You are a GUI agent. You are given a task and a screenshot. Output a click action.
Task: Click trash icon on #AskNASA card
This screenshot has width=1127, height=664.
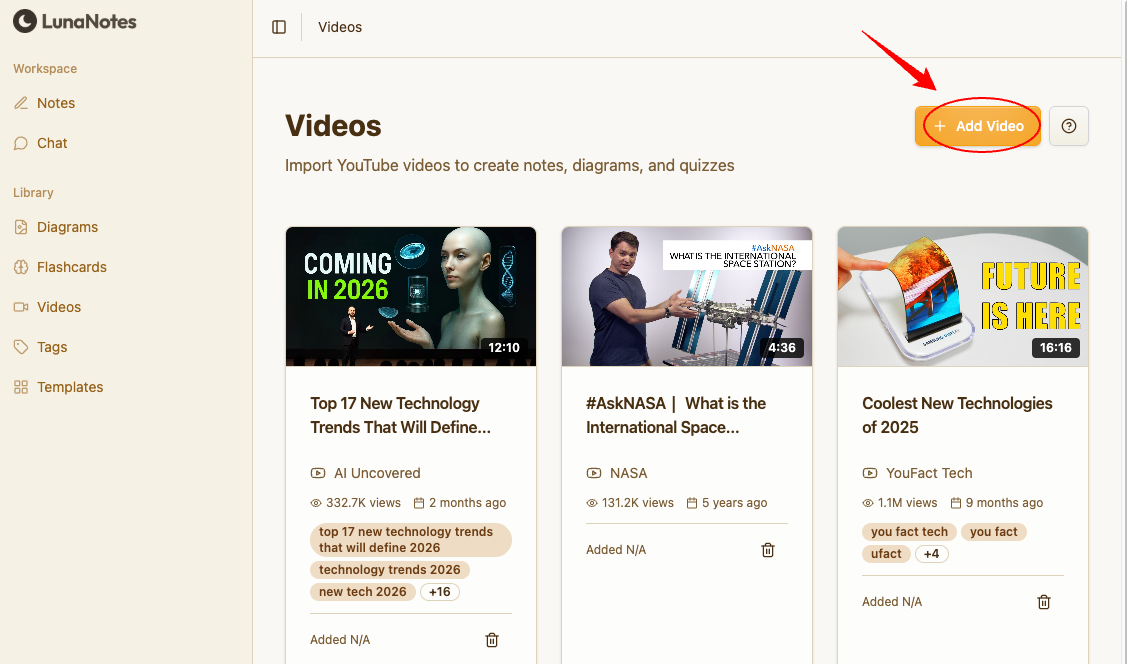point(768,550)
